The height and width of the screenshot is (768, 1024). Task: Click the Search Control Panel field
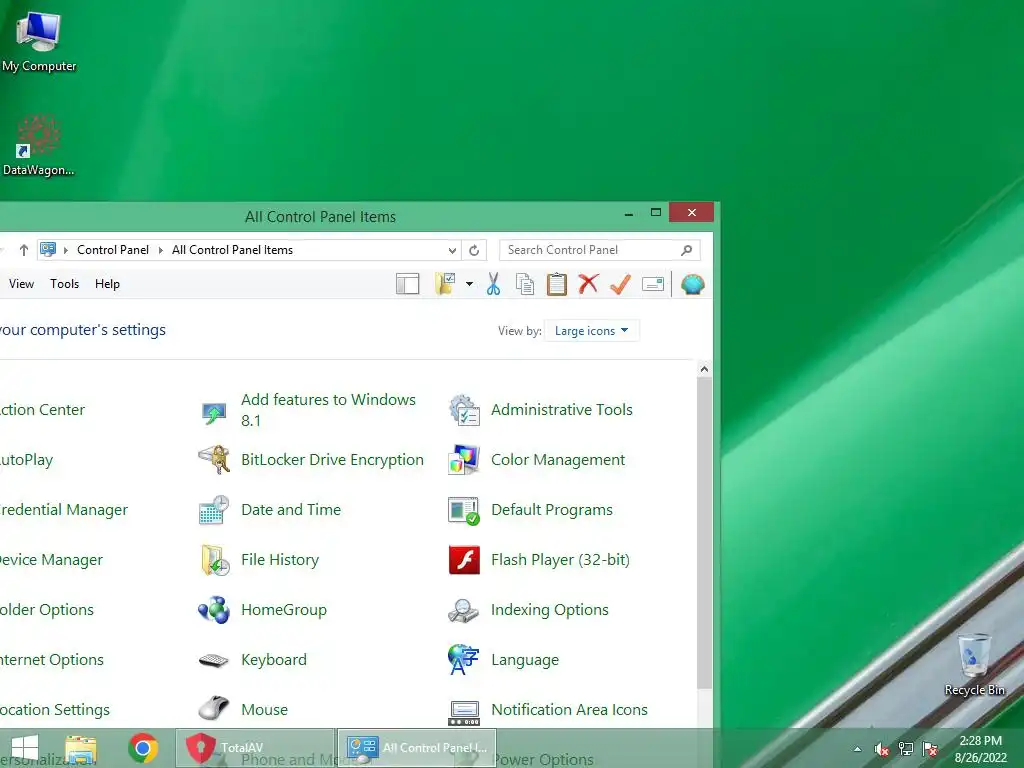[600, 250]
